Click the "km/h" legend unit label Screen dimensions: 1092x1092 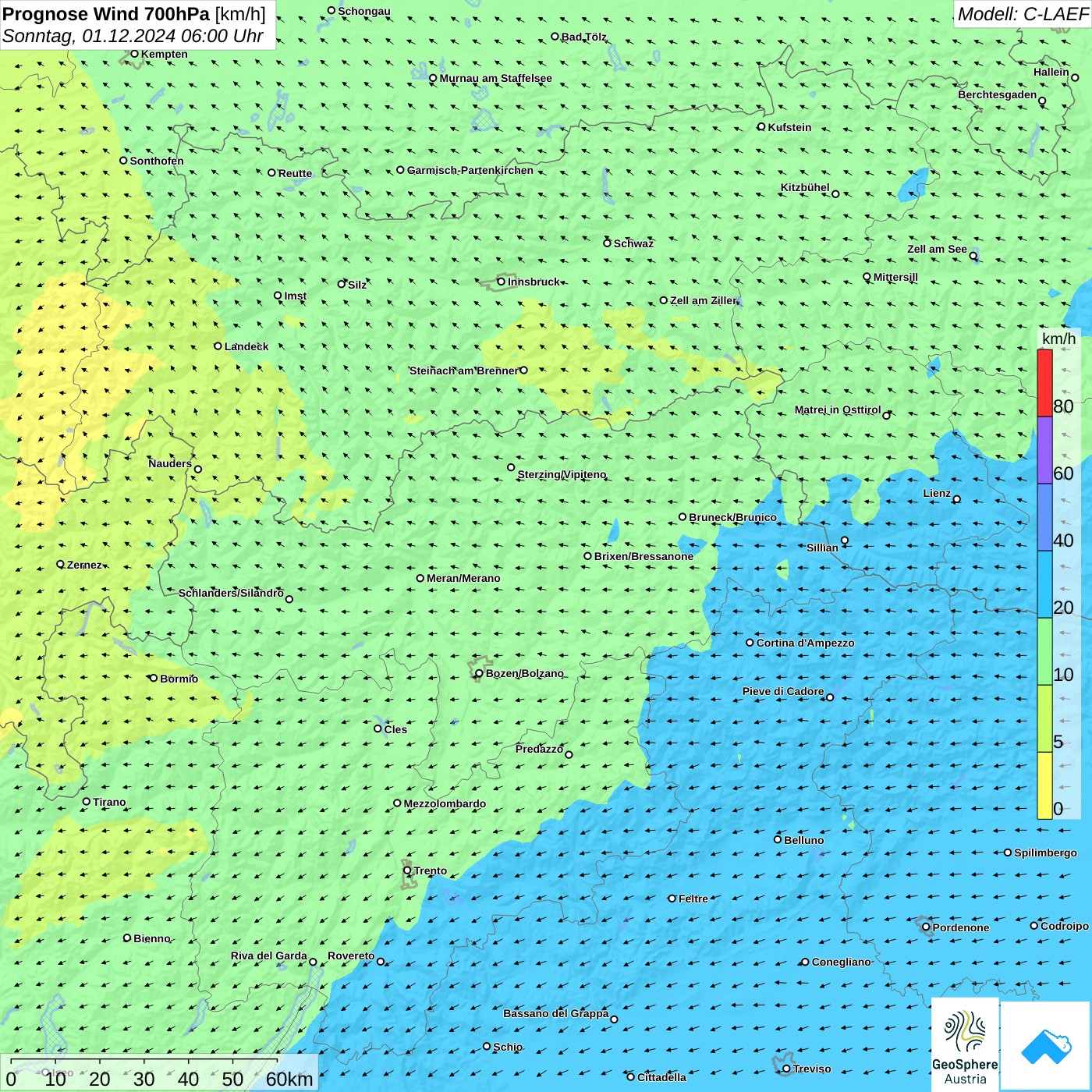(x=1058, y=339)
